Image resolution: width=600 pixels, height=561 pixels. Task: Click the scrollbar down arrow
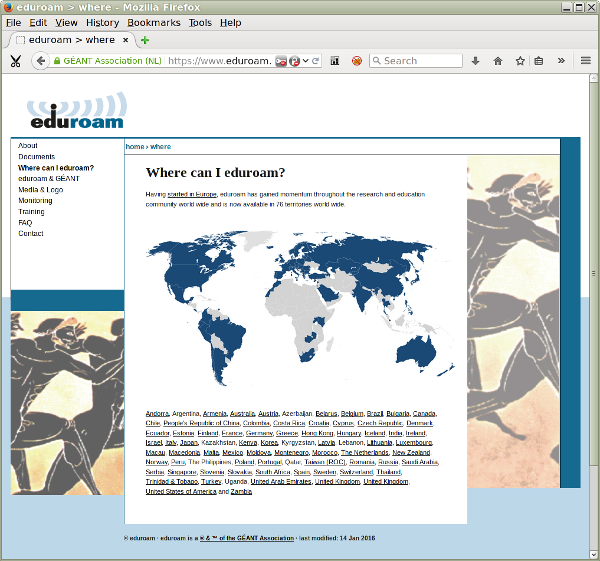point(593,554)
